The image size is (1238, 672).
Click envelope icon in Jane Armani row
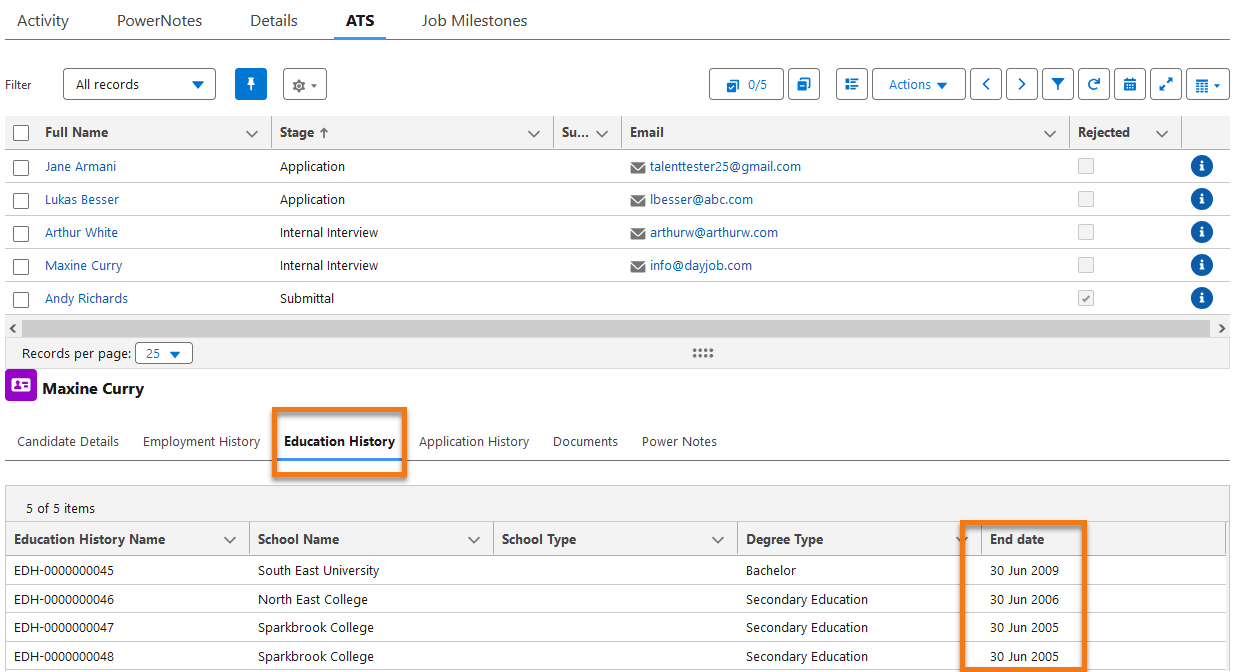point(638,168)
